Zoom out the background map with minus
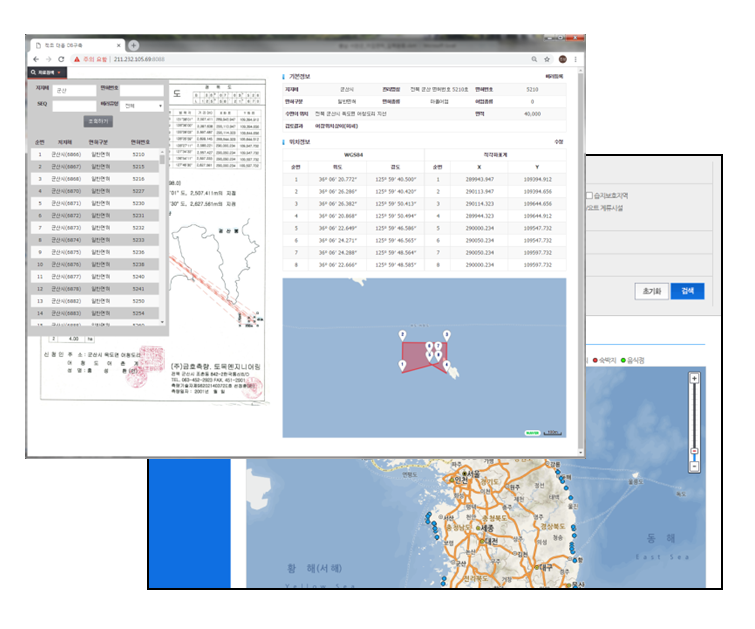 click(694, 466)
